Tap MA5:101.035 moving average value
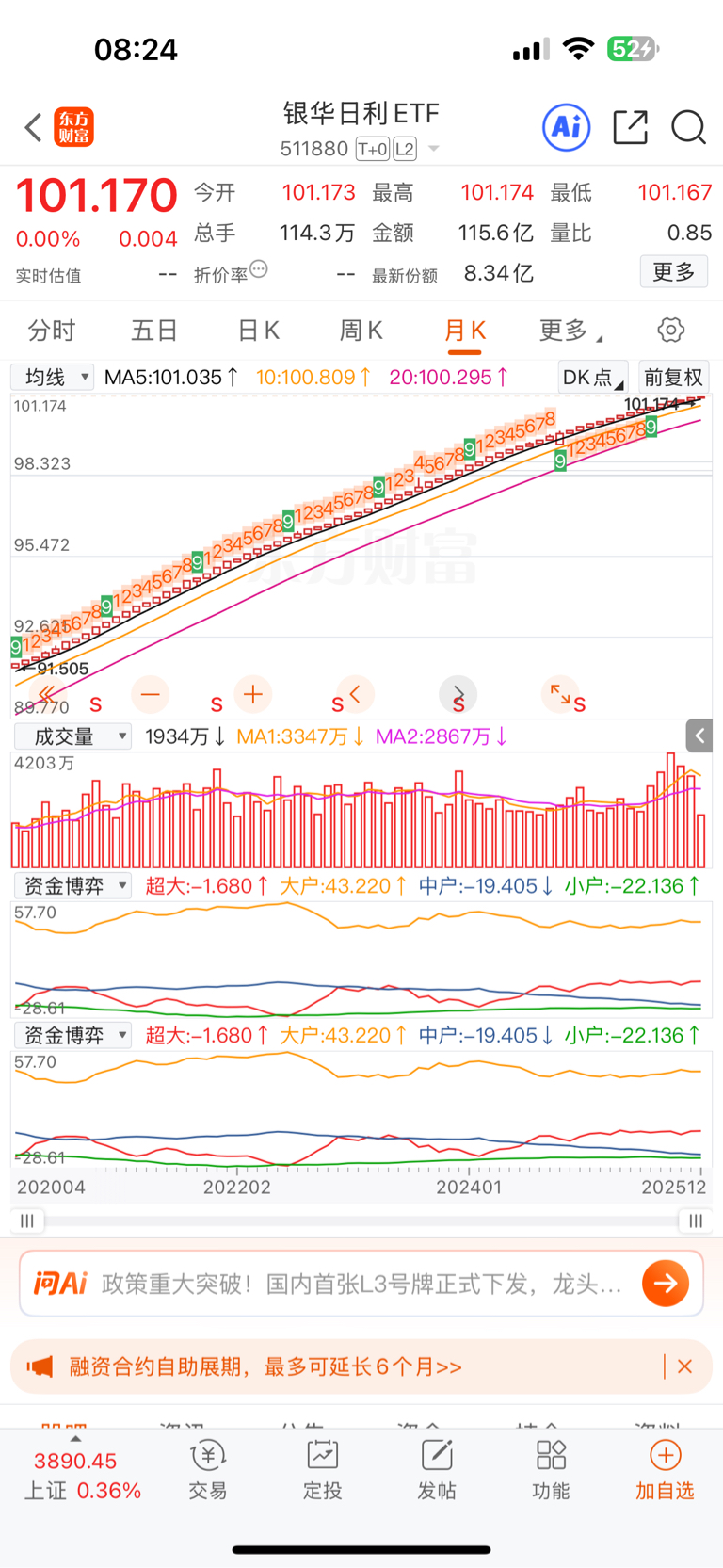723x1568 pixels. (x=170, y=377)
